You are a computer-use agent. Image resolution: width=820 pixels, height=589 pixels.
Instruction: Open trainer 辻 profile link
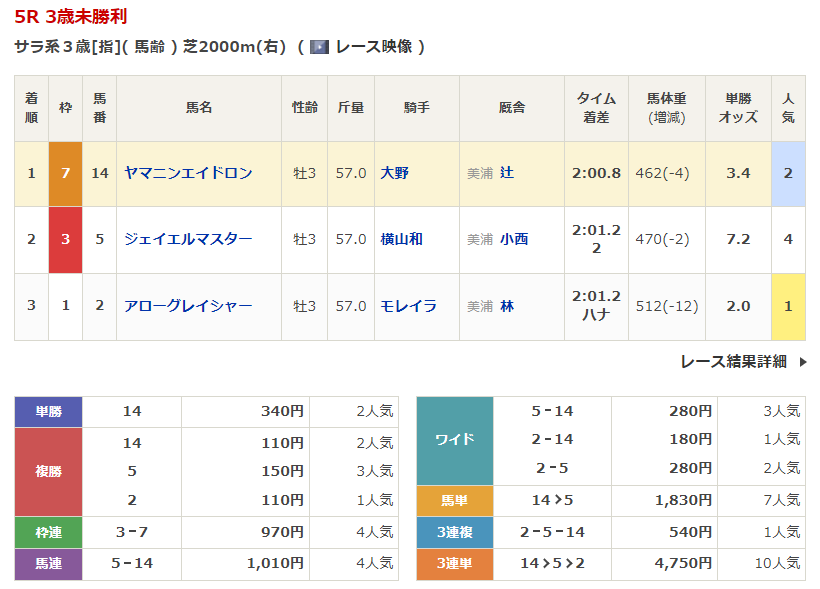[507, 173]
